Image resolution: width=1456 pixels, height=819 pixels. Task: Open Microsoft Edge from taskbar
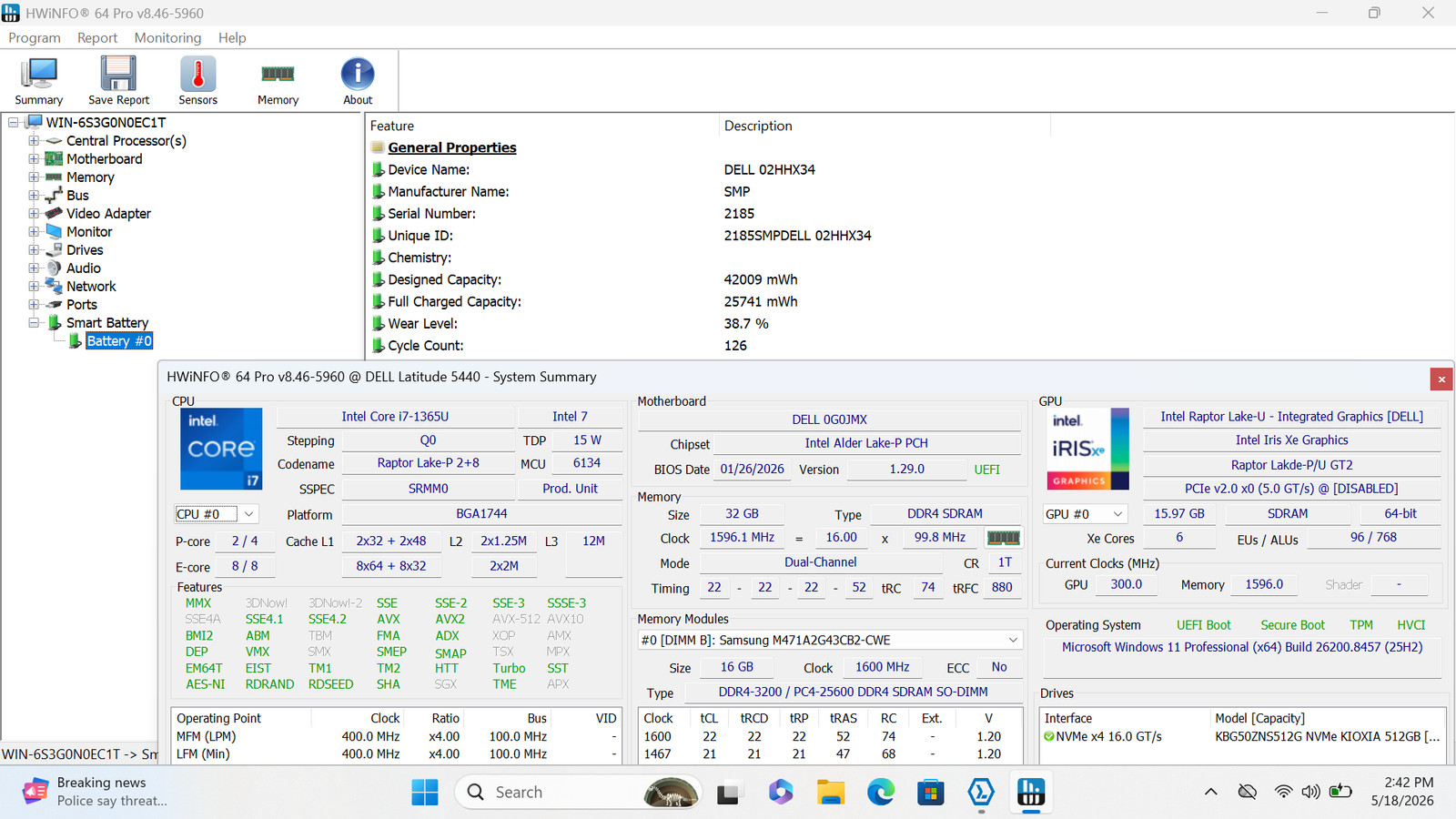click(x=880, y=793)
